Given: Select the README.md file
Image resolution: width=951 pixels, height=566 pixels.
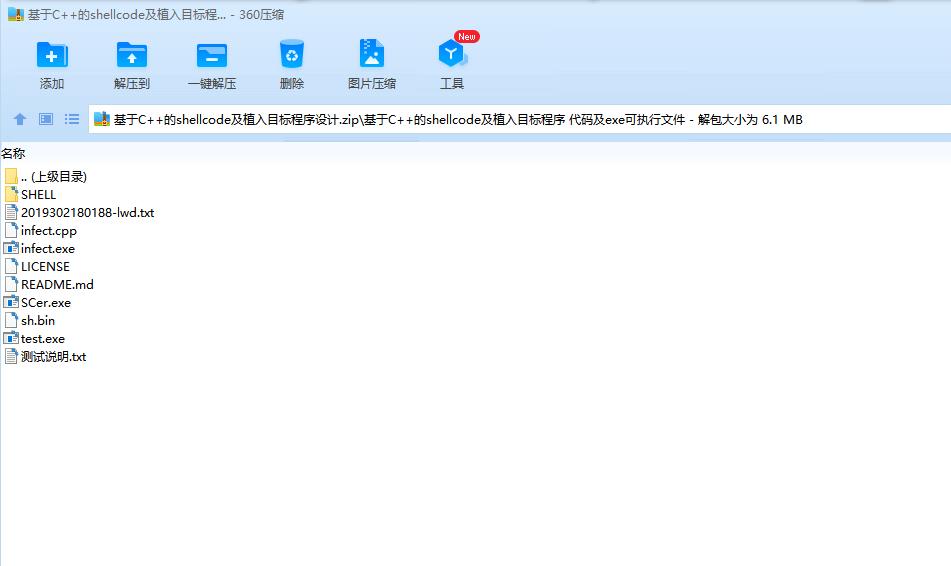Looking at the screenshot, I should point(57,285).
